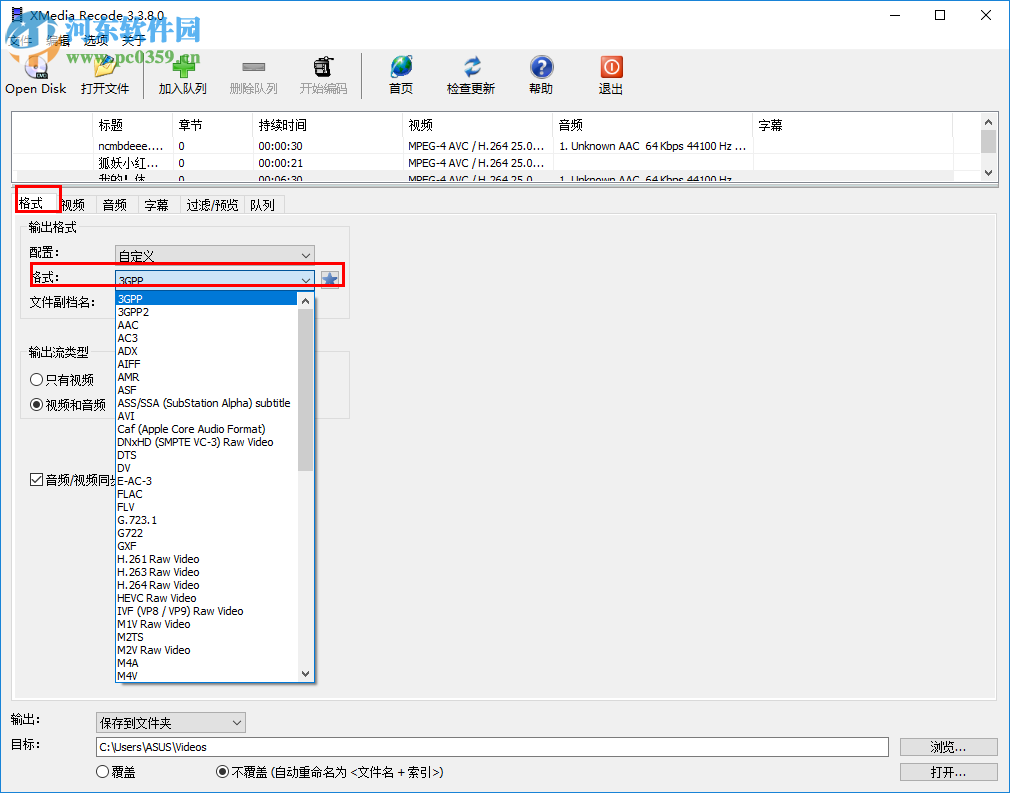This screenshot has width=1010, height=793.
Task: Click the Open Disk icon
Action: click(35, 68)
